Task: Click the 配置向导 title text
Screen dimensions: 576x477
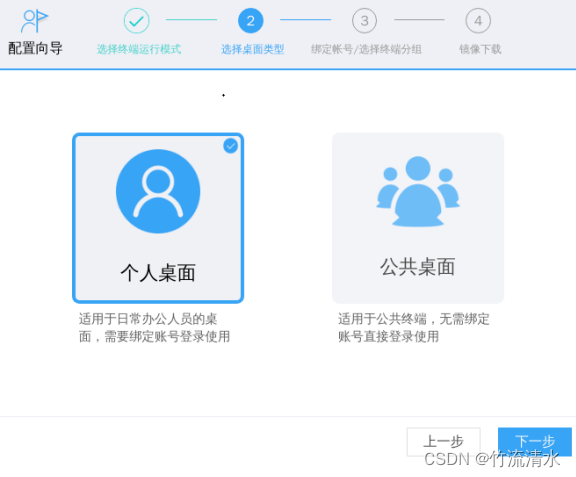Action: pos(35,49)
